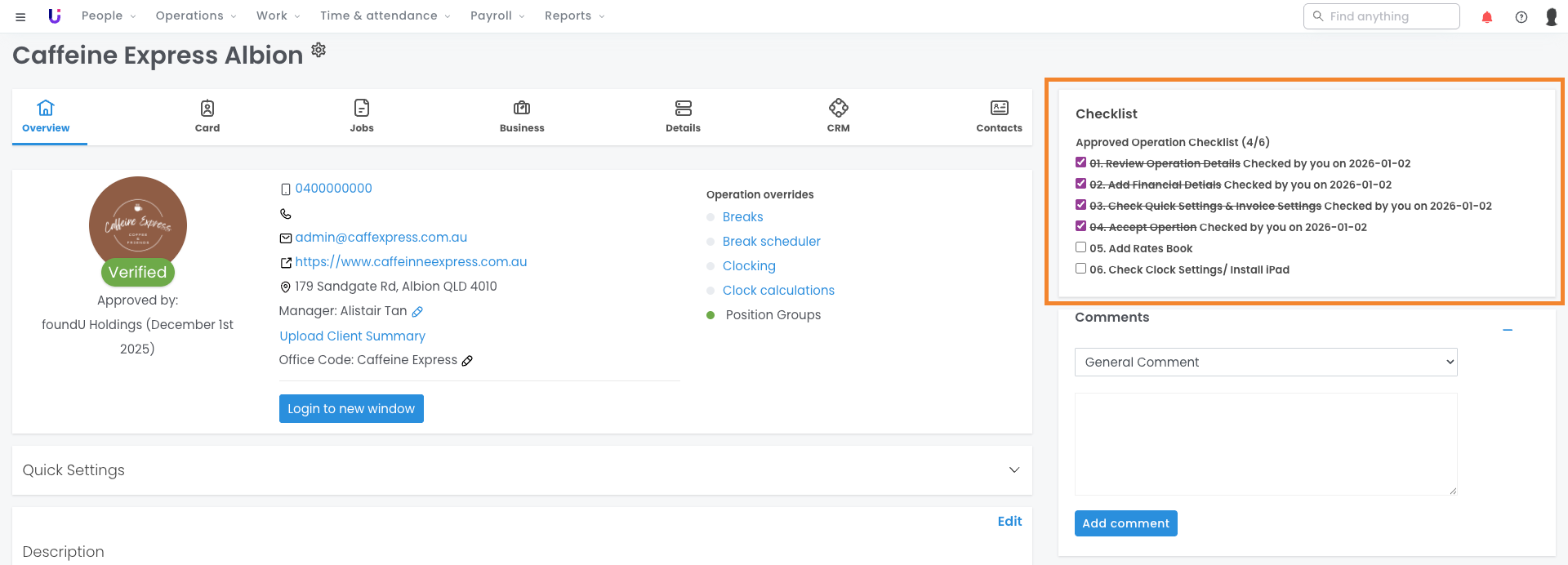Screen dimensions: 1568x565
Task: Open the Payroll menu dropdown
Action: click(497, 16)
